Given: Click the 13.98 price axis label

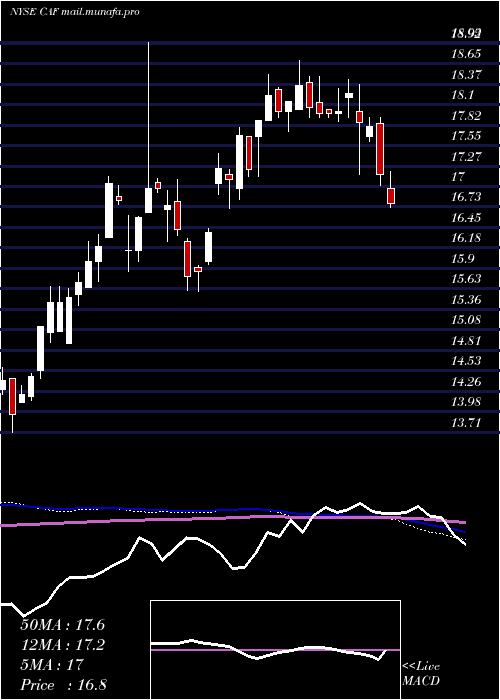Looking at the screenshot, I should coord(466,401).
